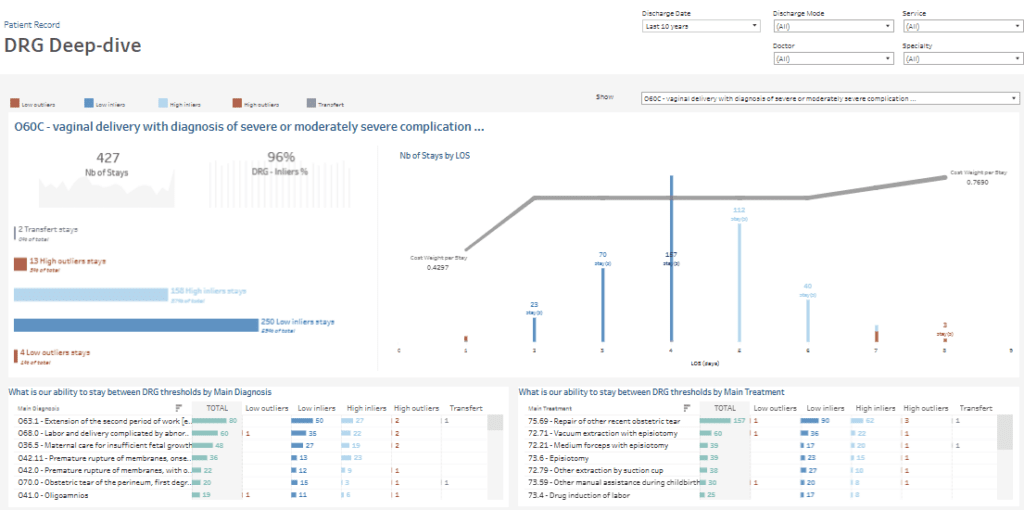Click Low inliers header in Main Diagnosis table

315,408
